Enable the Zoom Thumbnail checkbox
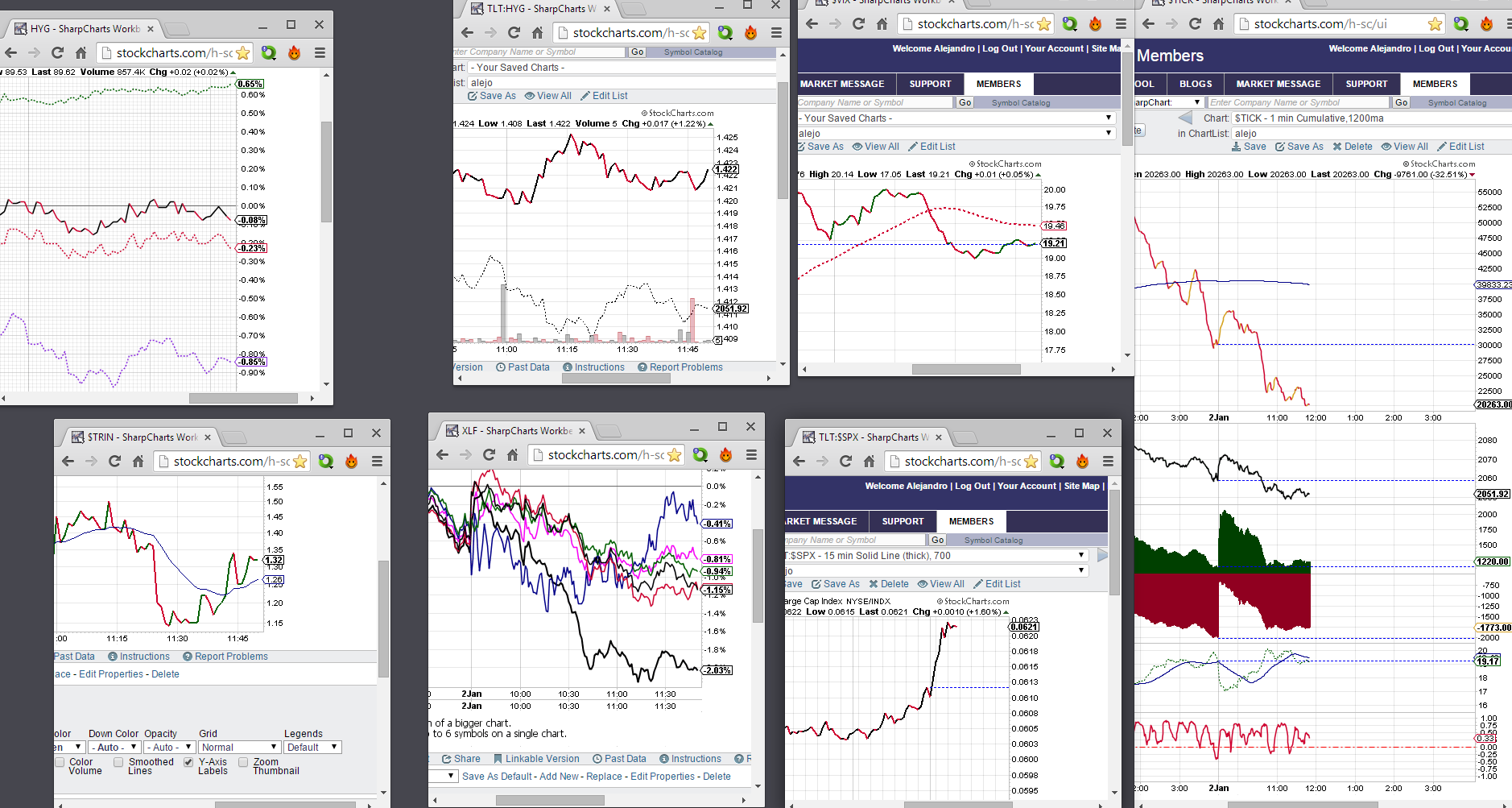 point(243,762)
